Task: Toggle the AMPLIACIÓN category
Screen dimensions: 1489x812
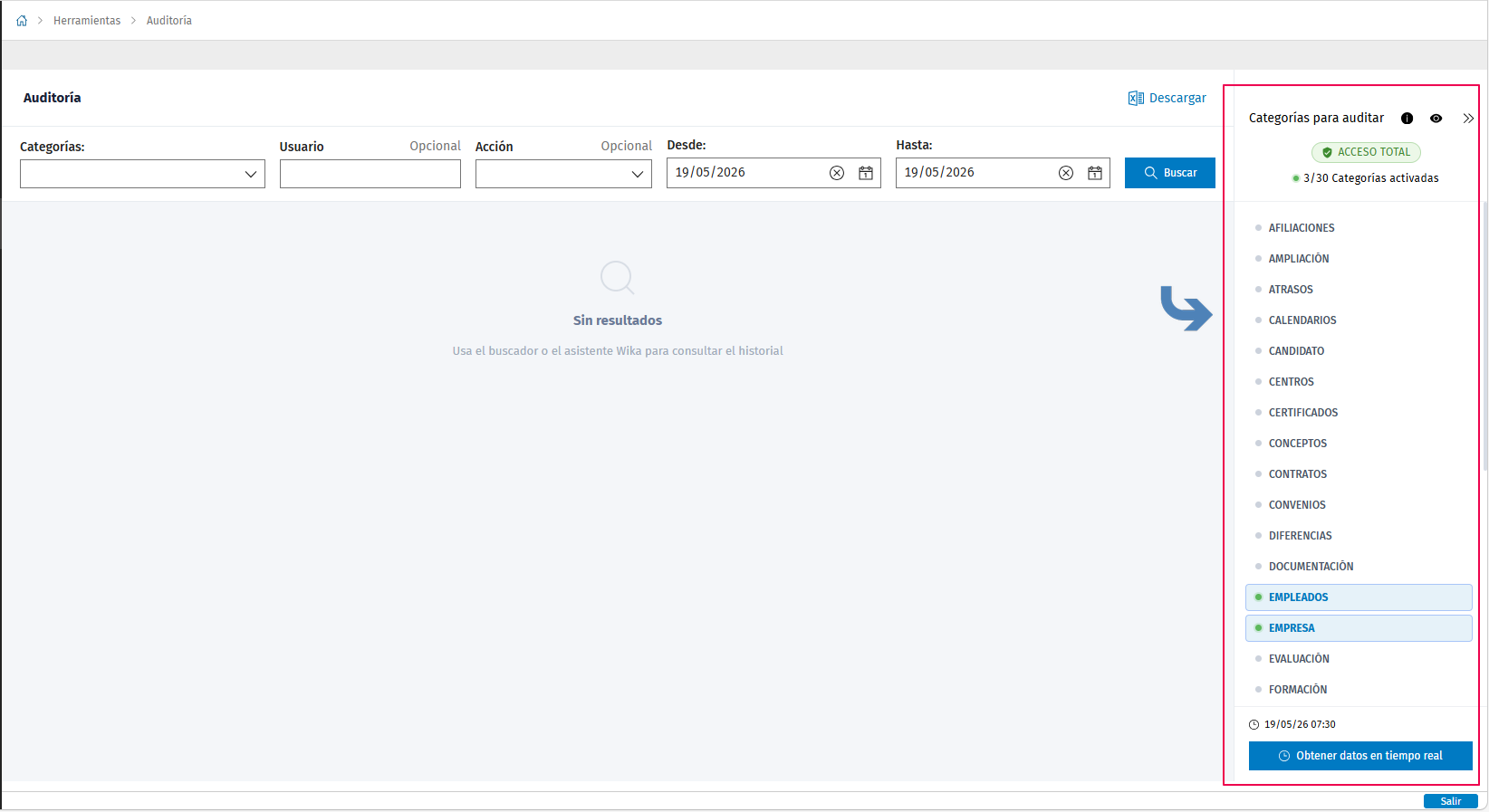Action: click(1359, 259)
